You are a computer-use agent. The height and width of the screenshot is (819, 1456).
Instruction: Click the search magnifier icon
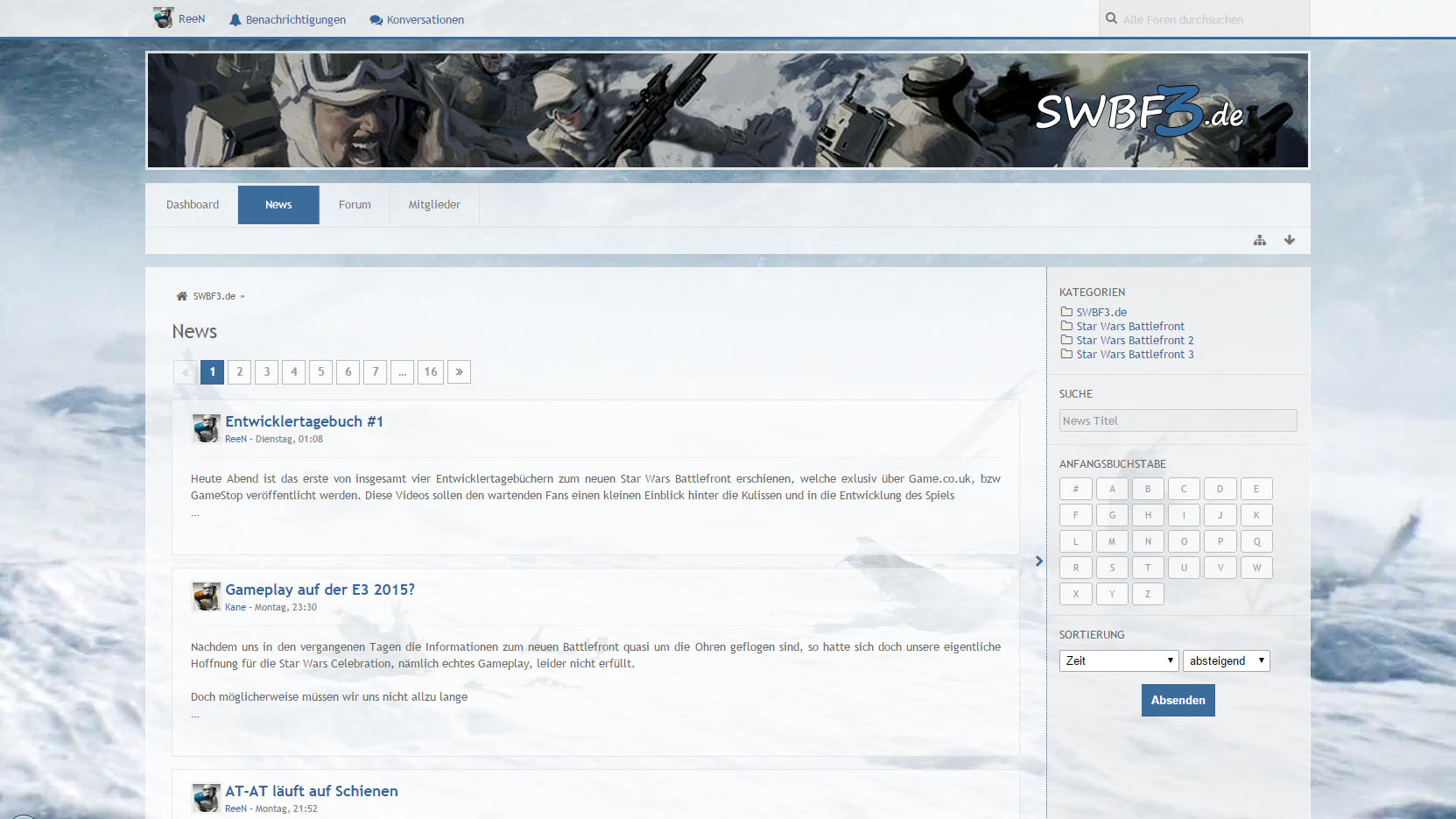1111,18
